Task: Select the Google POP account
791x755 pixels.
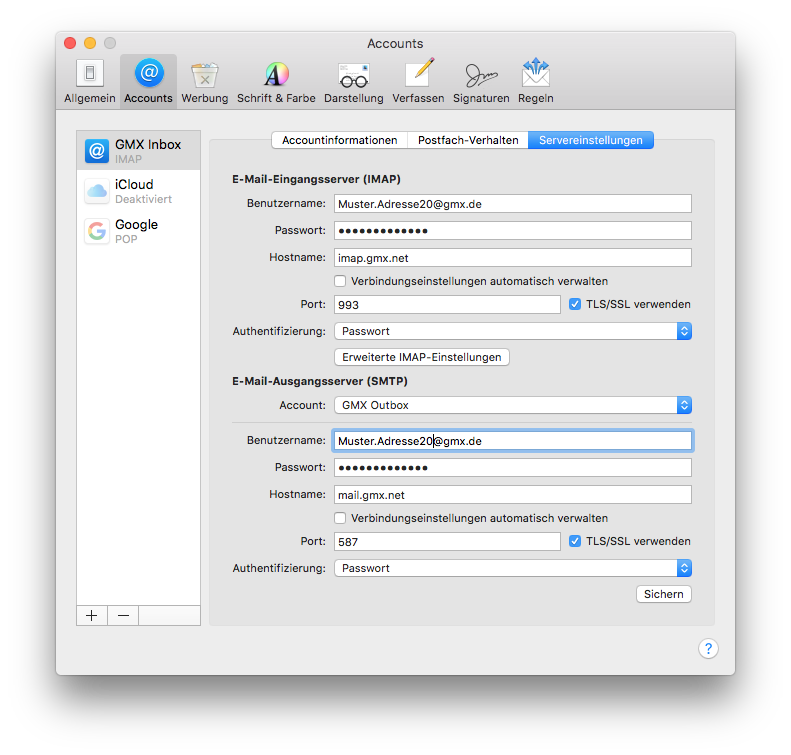Action: [x=138, y=231]
